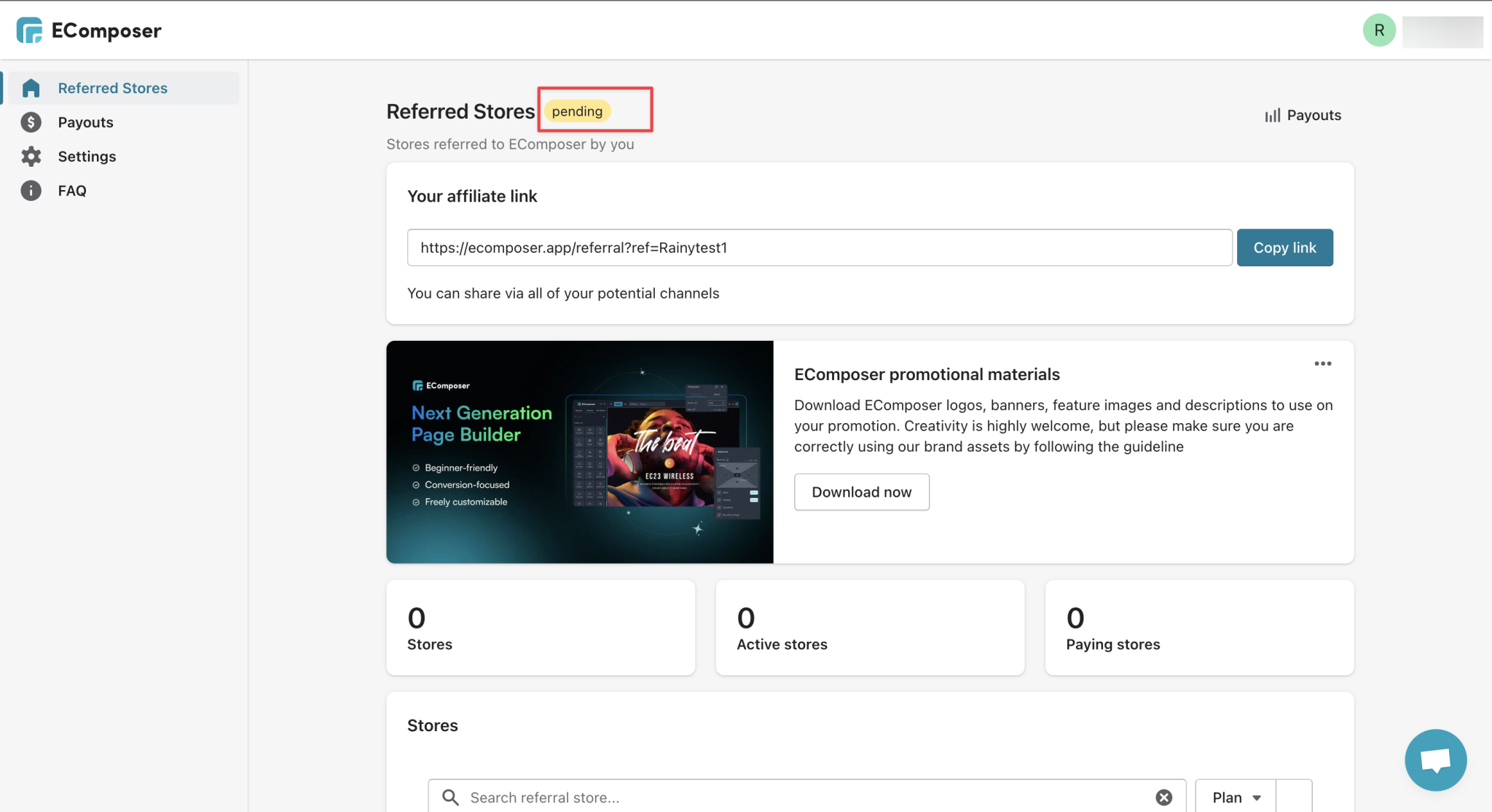
Task: Switch to the FAQ section
Action: pyautogui.click(x=72, y=190)
